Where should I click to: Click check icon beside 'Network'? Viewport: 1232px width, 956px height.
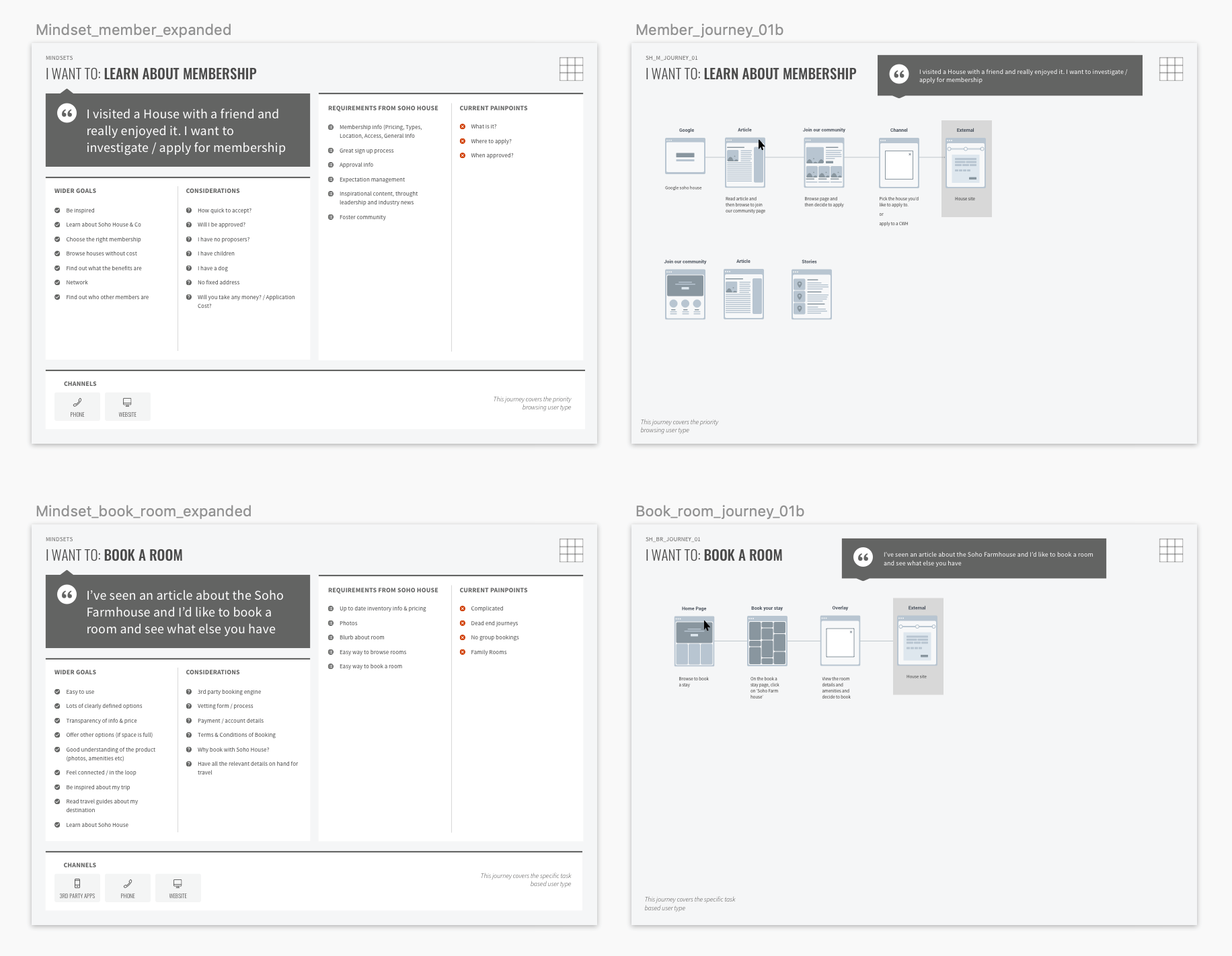pyautogui.click(x=57, y=282)
